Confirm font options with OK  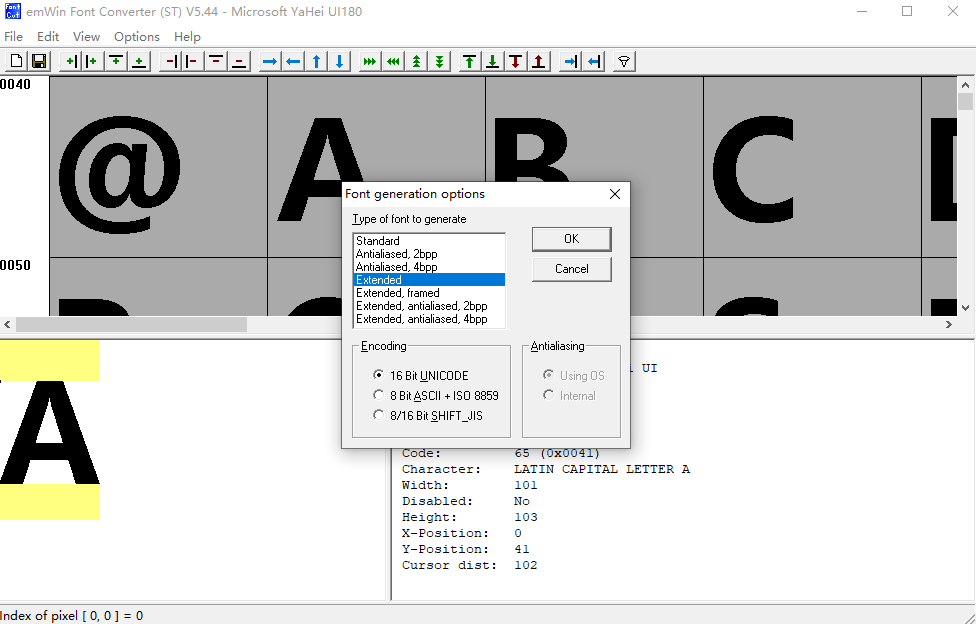pyautogui.click(x=571, y=239)
